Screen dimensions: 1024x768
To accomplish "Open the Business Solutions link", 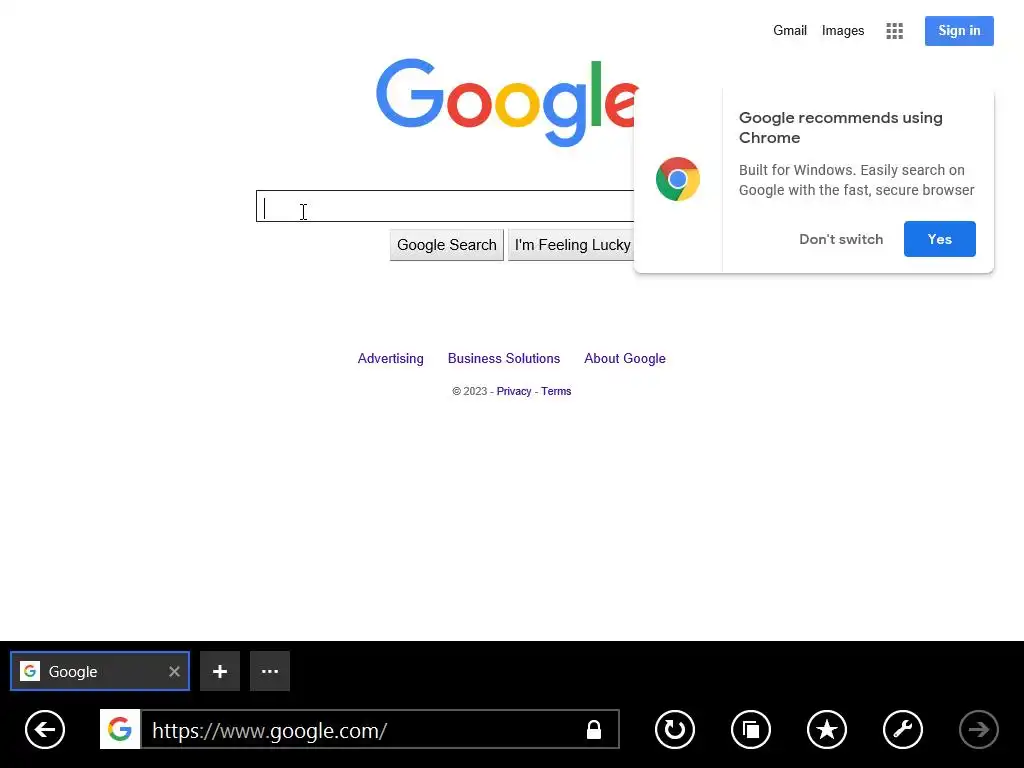I will pos(504,359).
